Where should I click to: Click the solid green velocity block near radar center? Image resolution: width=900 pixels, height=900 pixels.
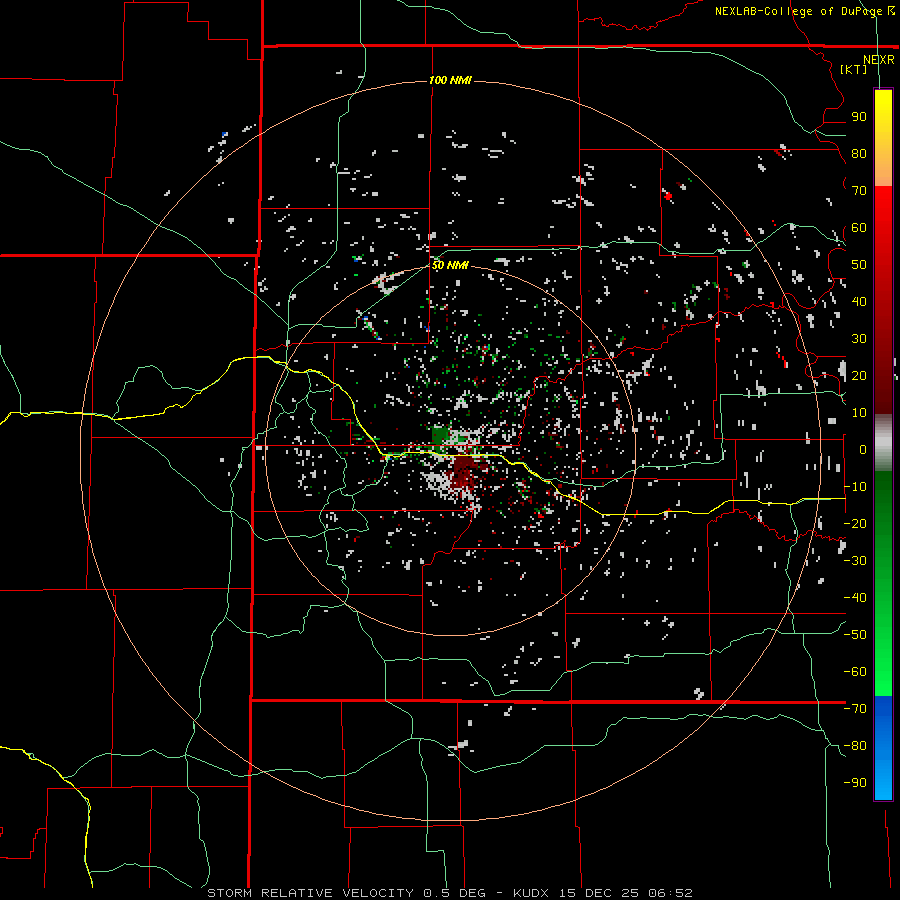(x=440, y=435)
